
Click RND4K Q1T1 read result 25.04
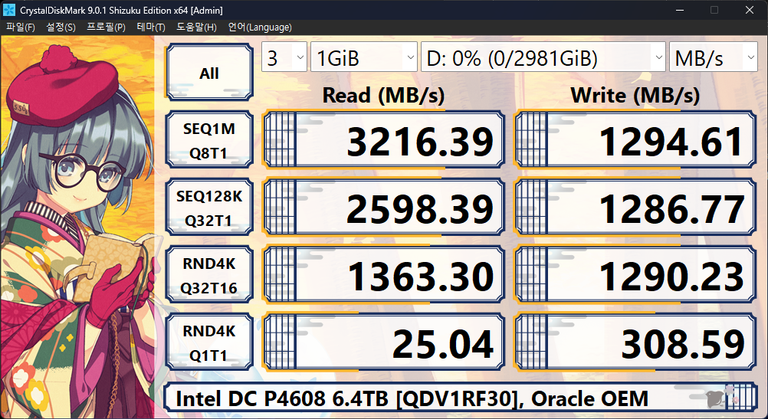point(384,343)
